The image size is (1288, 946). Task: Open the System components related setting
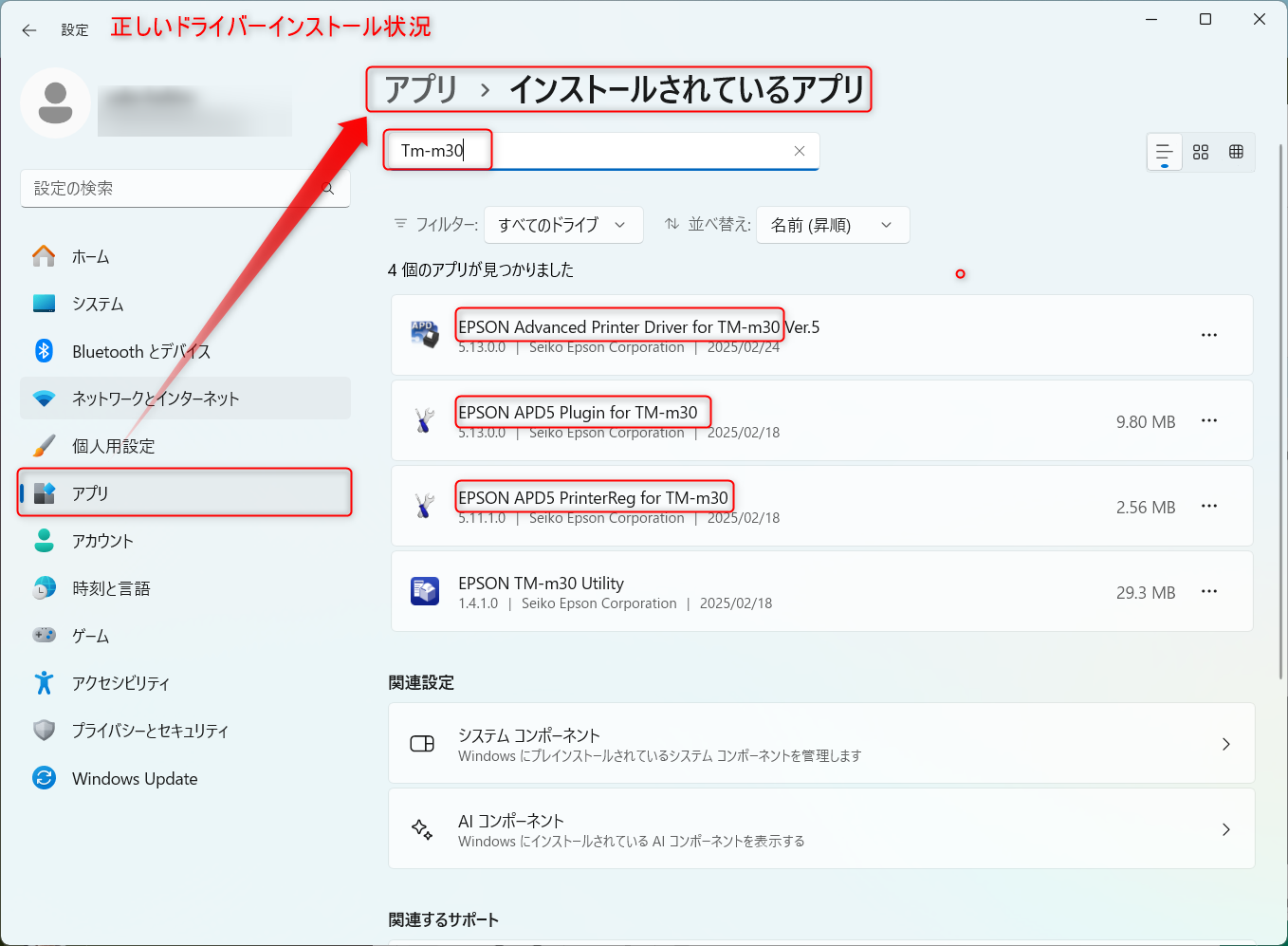[821, 743]
